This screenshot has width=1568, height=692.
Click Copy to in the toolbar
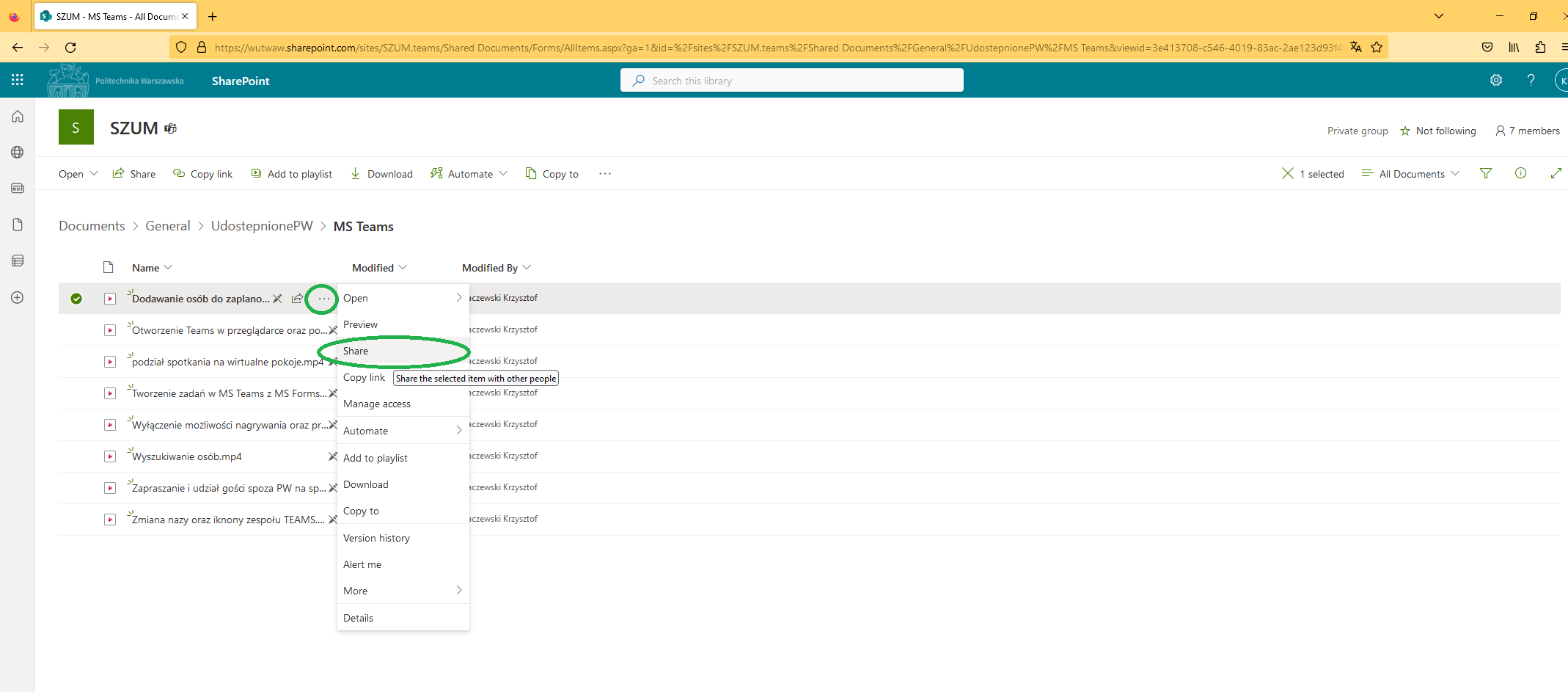pyautogui.click(x=552, y=174)
